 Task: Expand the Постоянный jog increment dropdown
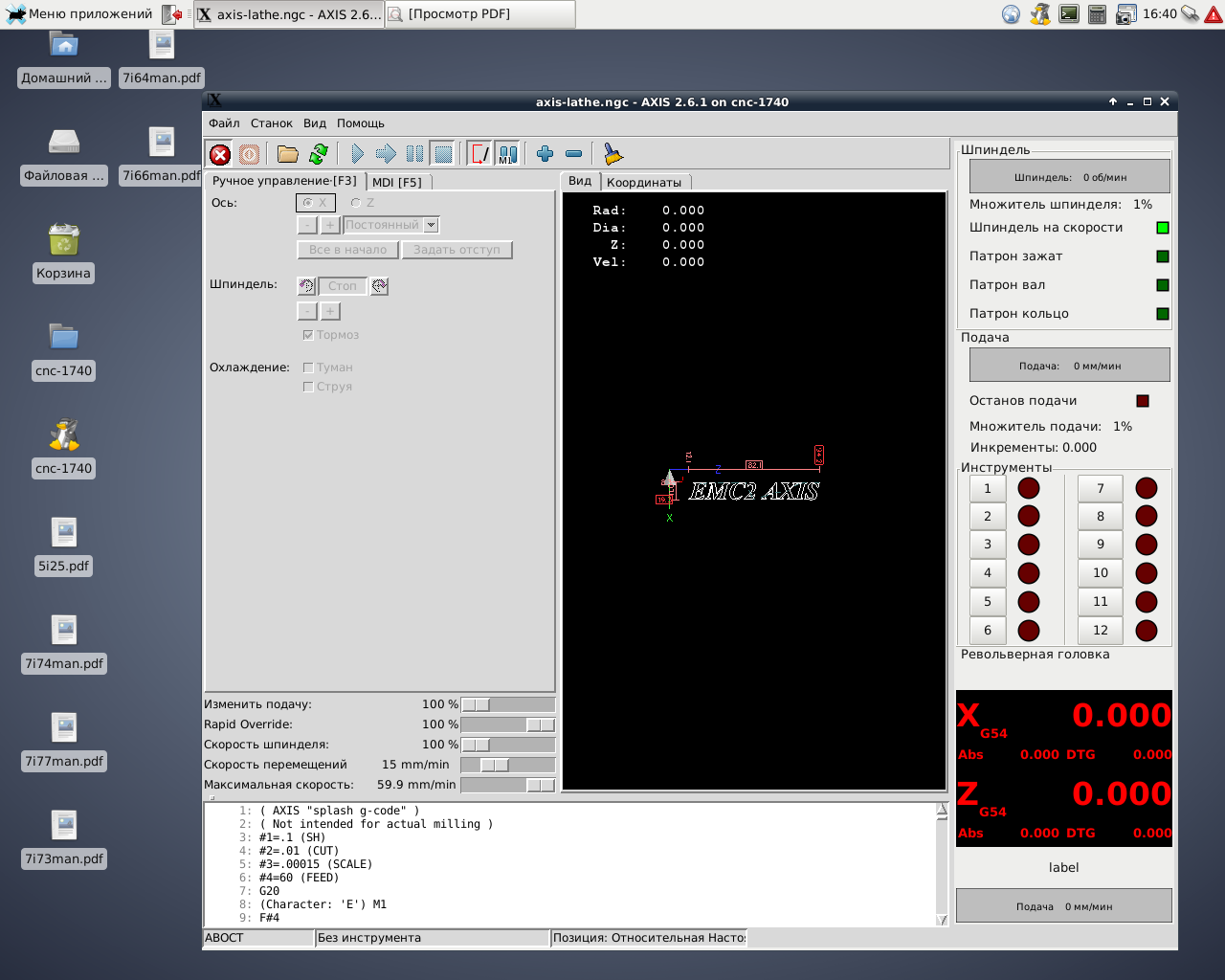(431, 225)
